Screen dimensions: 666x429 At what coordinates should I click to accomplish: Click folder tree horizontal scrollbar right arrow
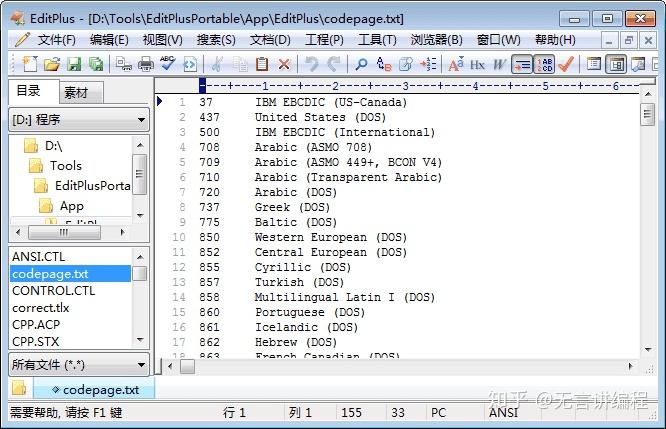122,232
